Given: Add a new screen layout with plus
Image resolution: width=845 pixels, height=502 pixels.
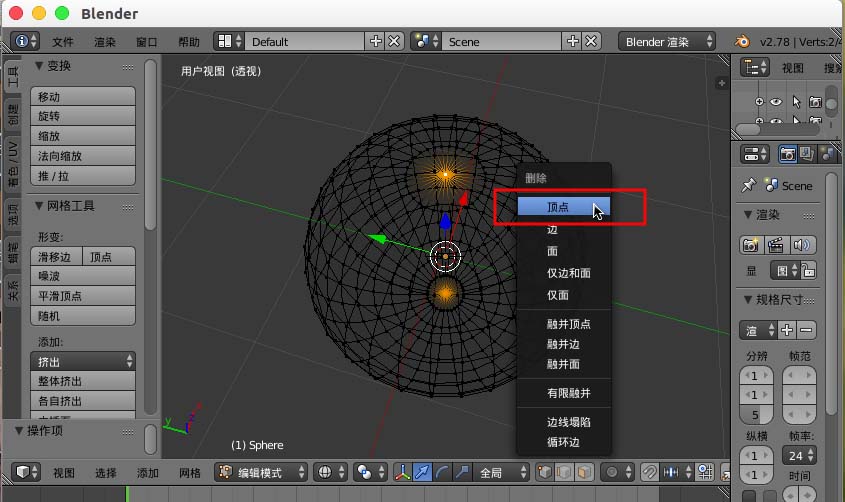Looking at the screenshot, I should pyautogui.click(x=376, y=41).
